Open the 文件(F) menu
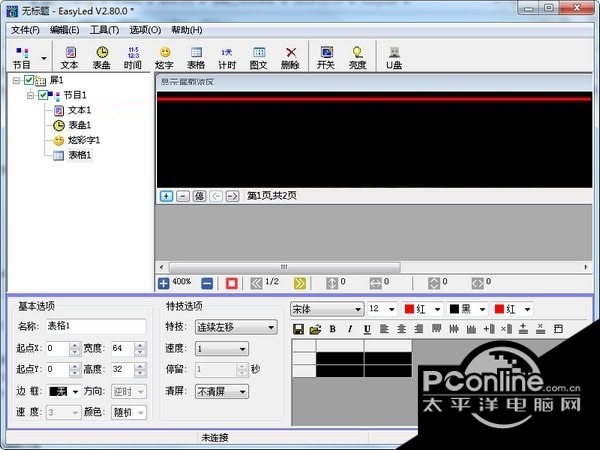The image size is (600, 450). click(25, 30)
